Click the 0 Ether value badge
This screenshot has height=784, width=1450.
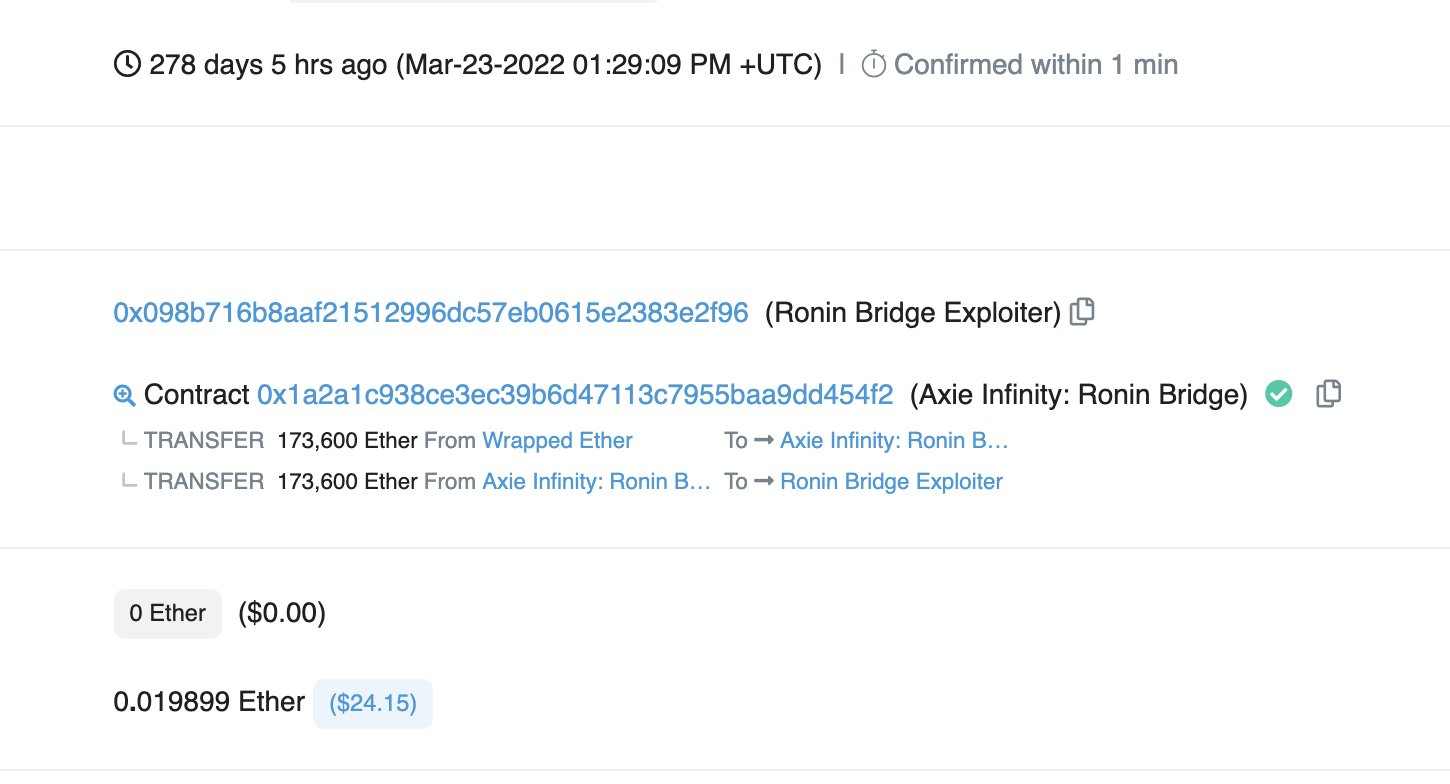(168, 613)
